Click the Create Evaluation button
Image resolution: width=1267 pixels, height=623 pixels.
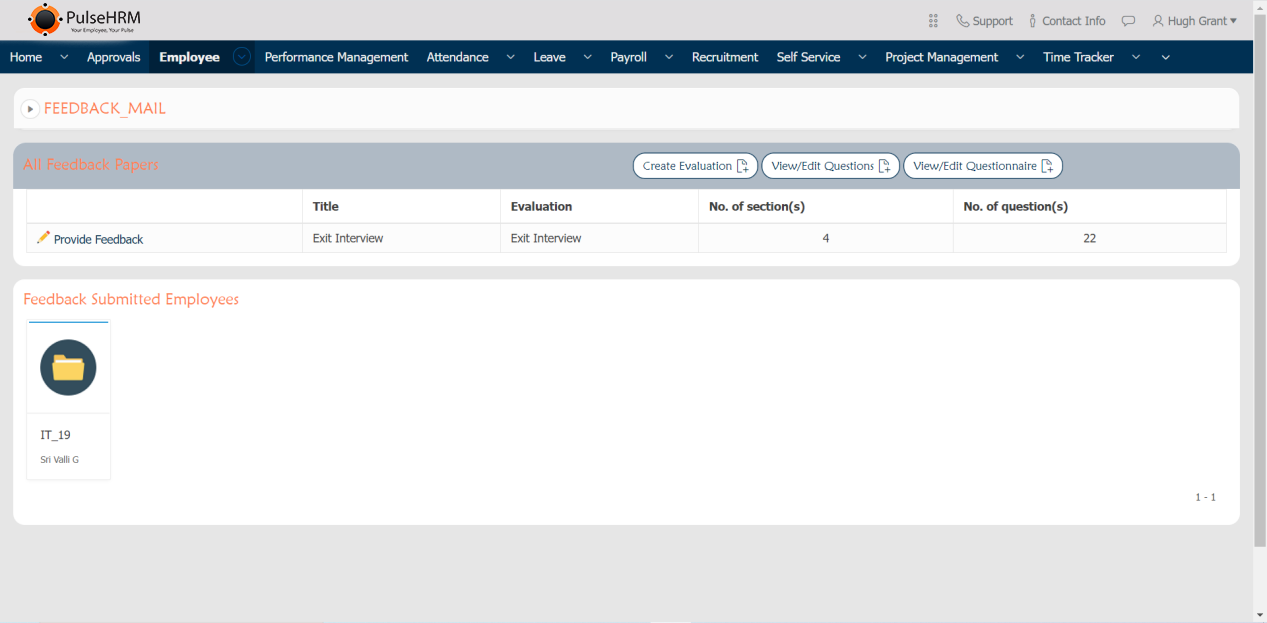pyautogui.click(x=695, y=166)
